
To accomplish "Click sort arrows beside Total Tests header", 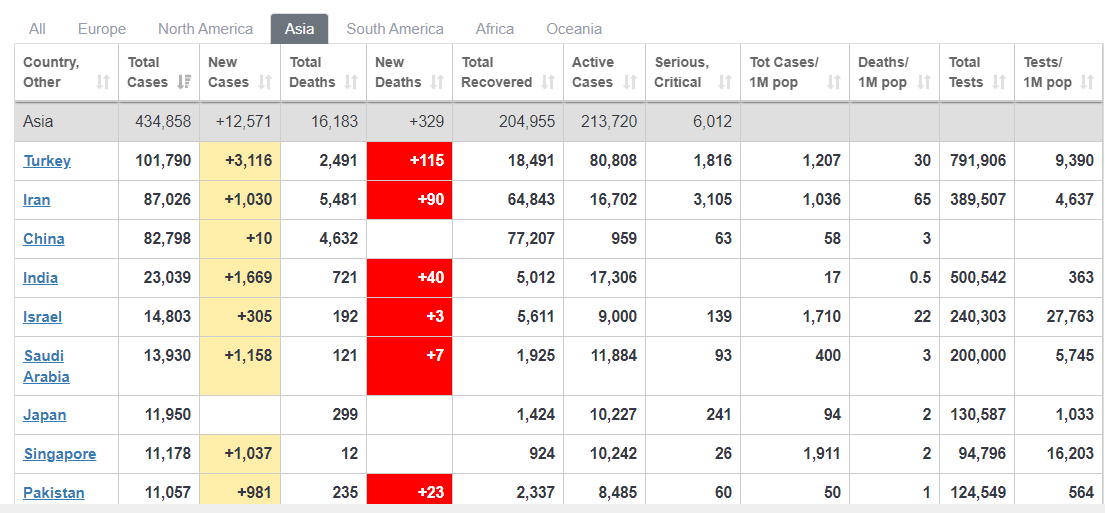I will [x=999, y=82].
